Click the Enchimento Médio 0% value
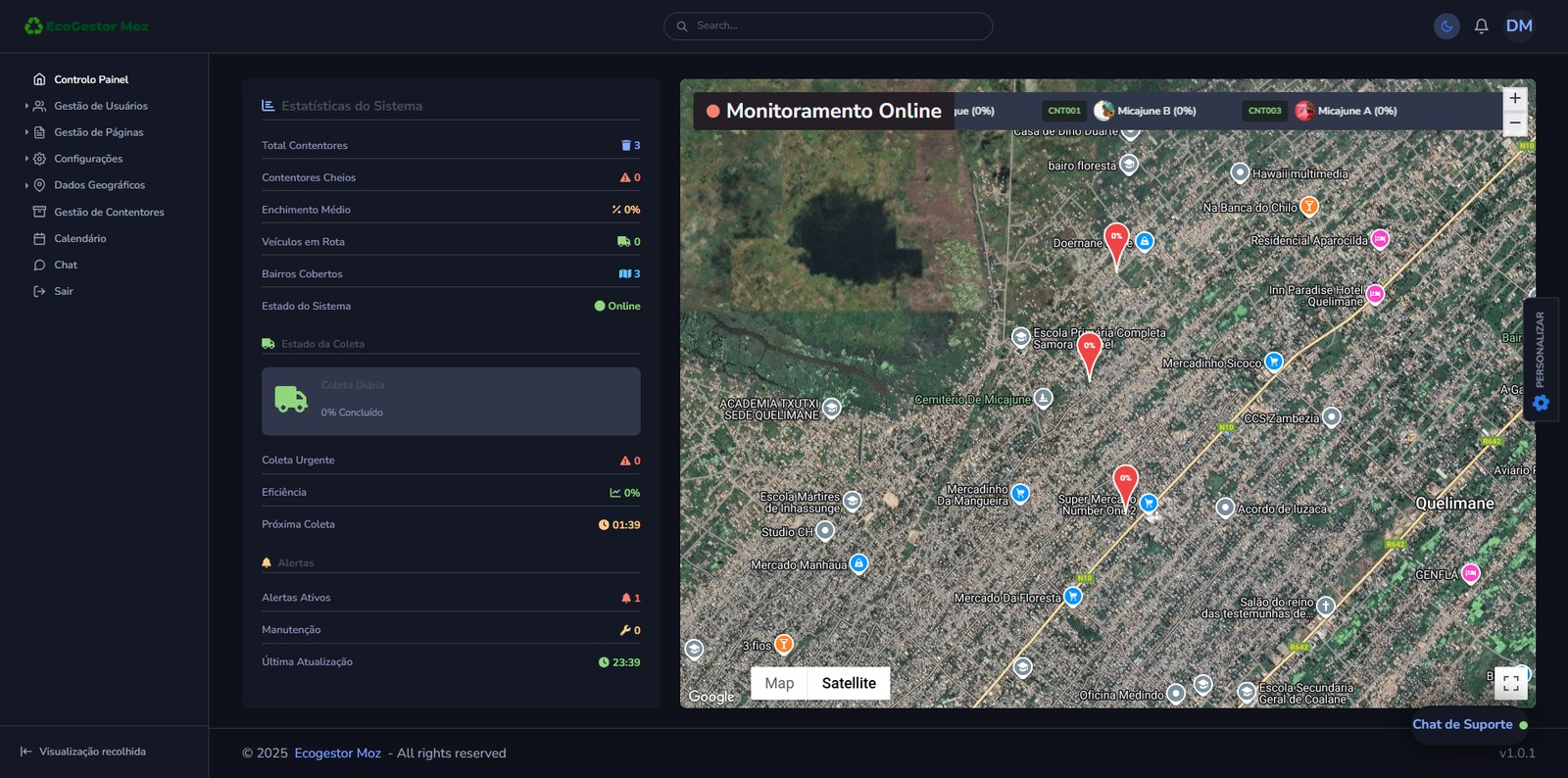The height and width of the screenshot is (778, 1568). [x=632, y=210]
